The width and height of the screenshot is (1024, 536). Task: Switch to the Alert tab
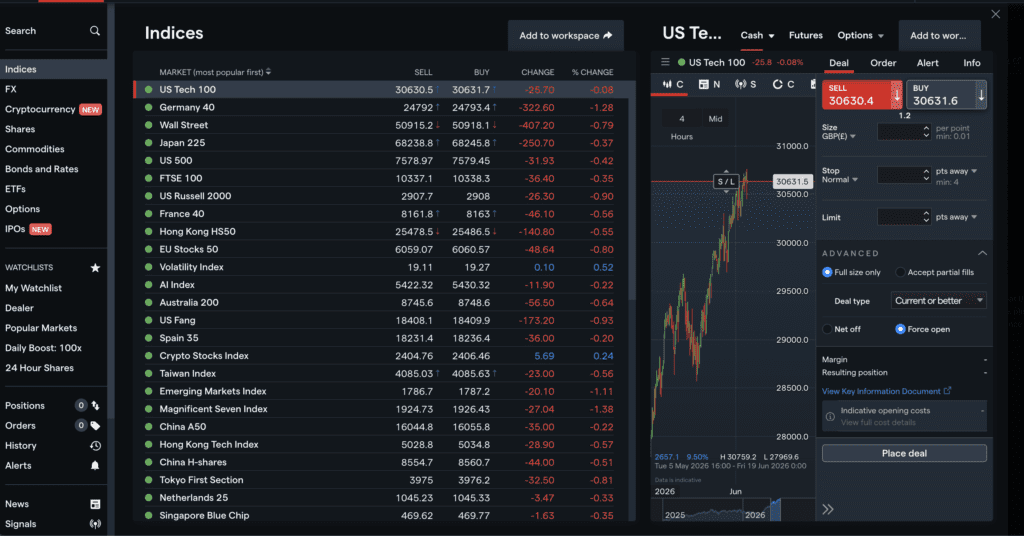tap(927, 63)
